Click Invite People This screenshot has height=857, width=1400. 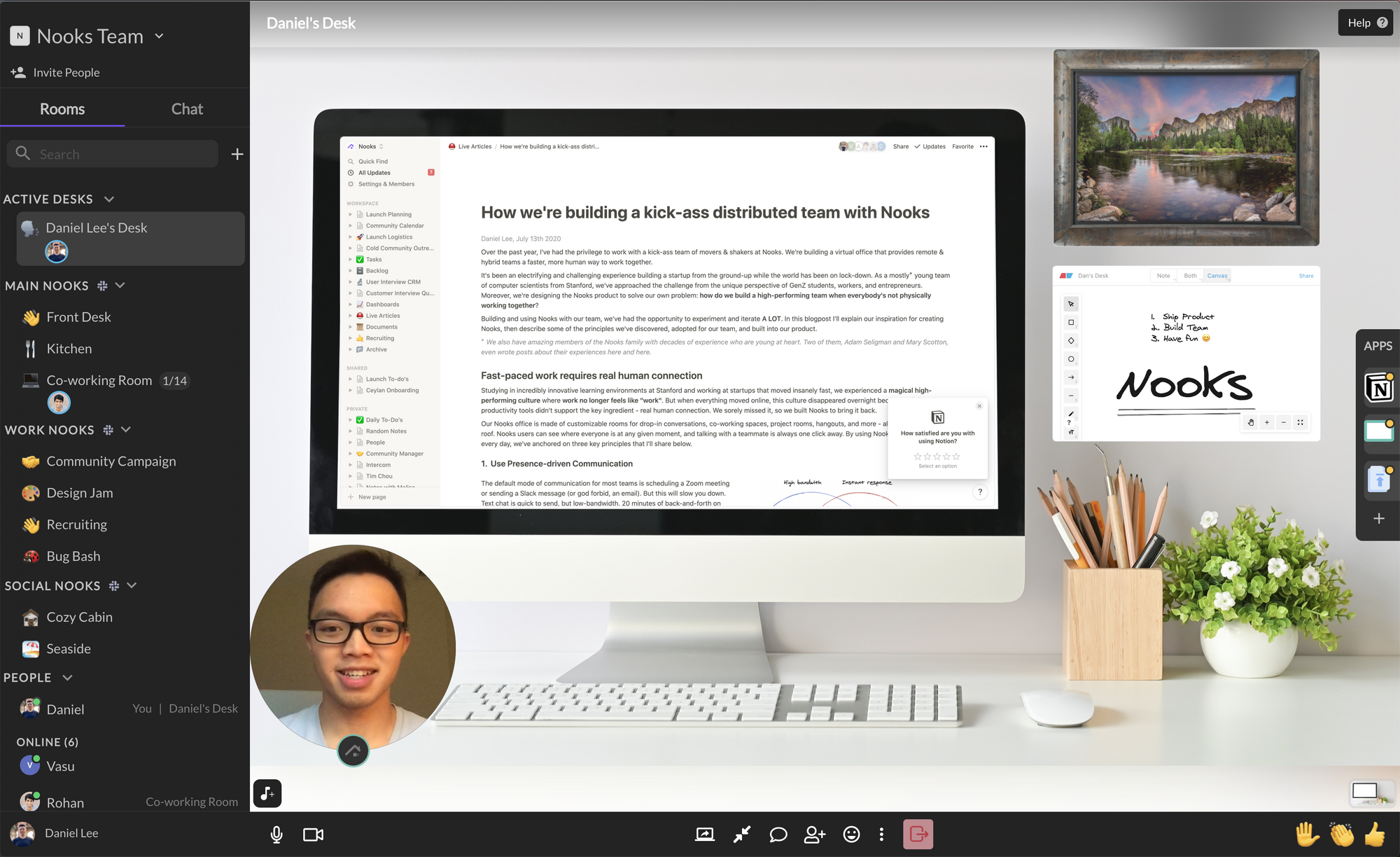point(55,72)
